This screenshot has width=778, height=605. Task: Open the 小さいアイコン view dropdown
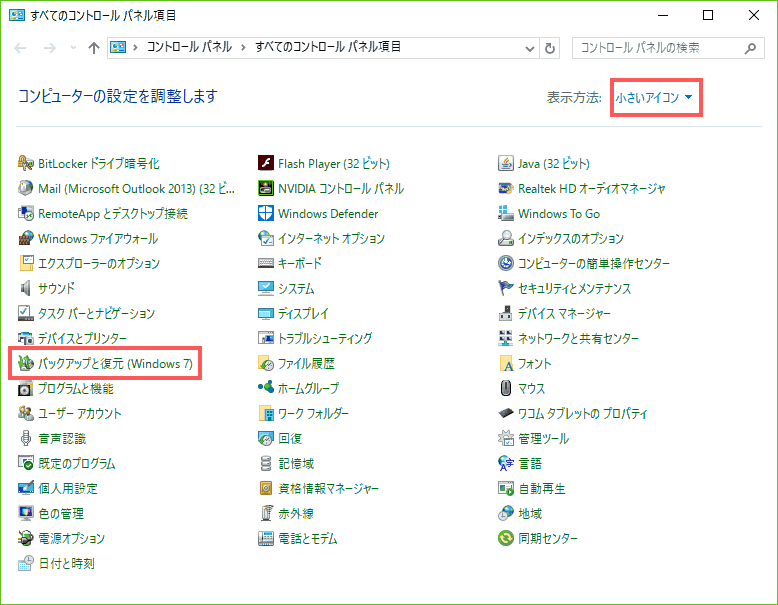pyautogui.click(x=654, y=97)
